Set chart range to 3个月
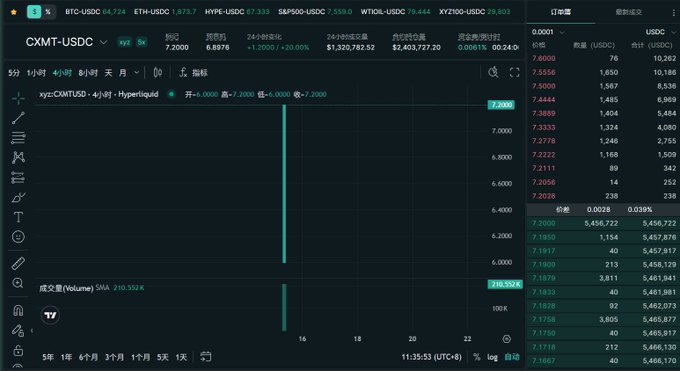Screen dimensions: 680x371 [114, 357]
